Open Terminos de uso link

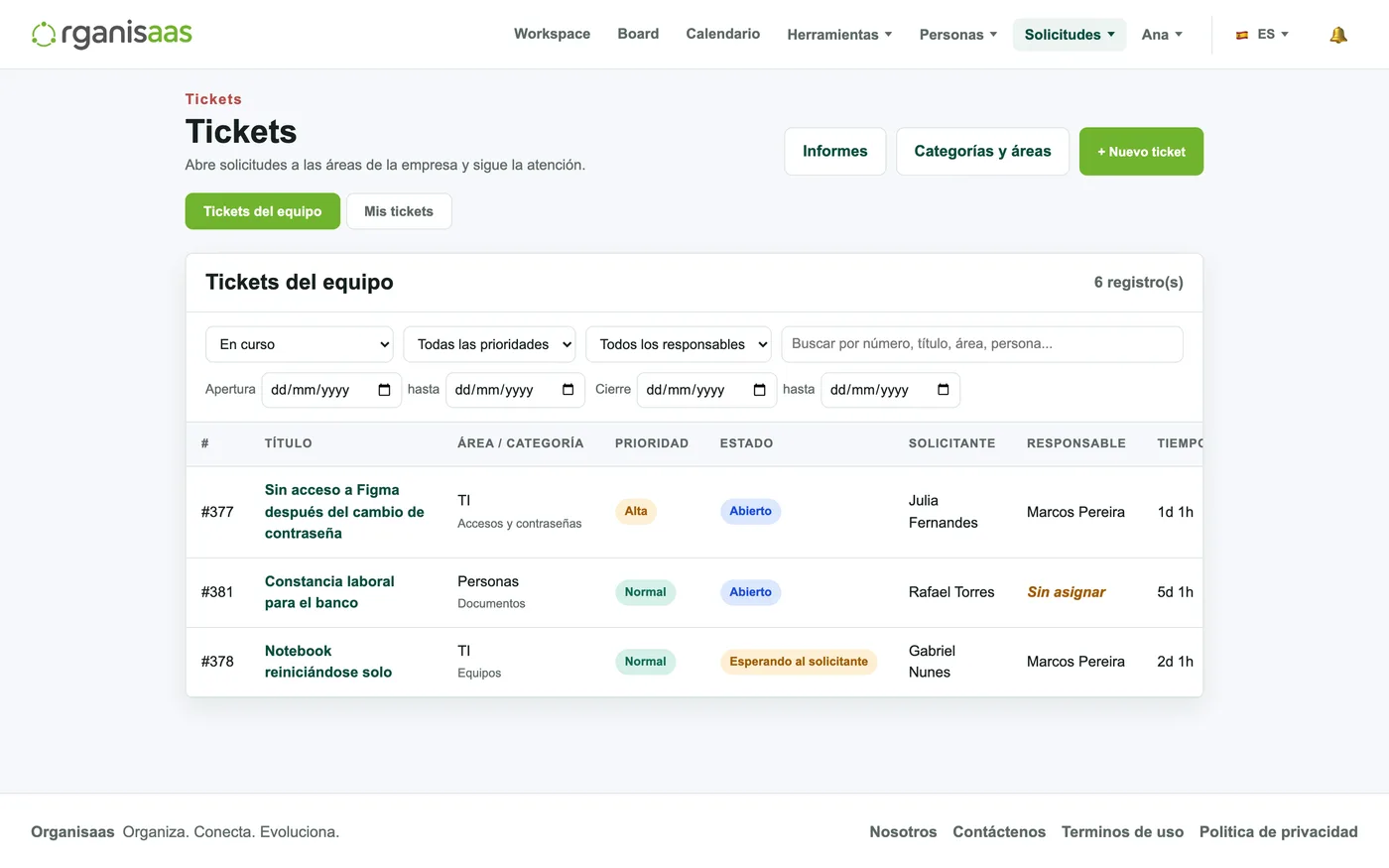pyautogui.click(x=1122, y=832)
